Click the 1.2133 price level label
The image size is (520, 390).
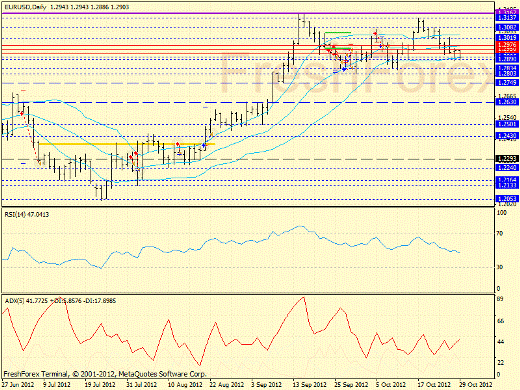click(x=507, y=185)
